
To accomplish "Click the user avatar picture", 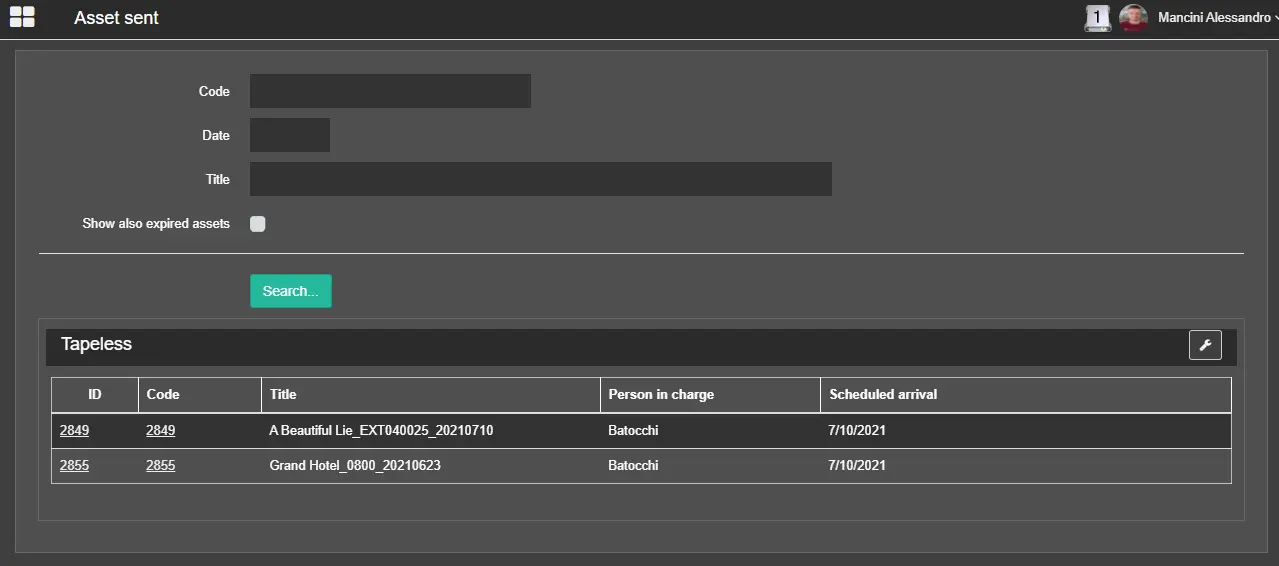I will tap(1133, 18).
